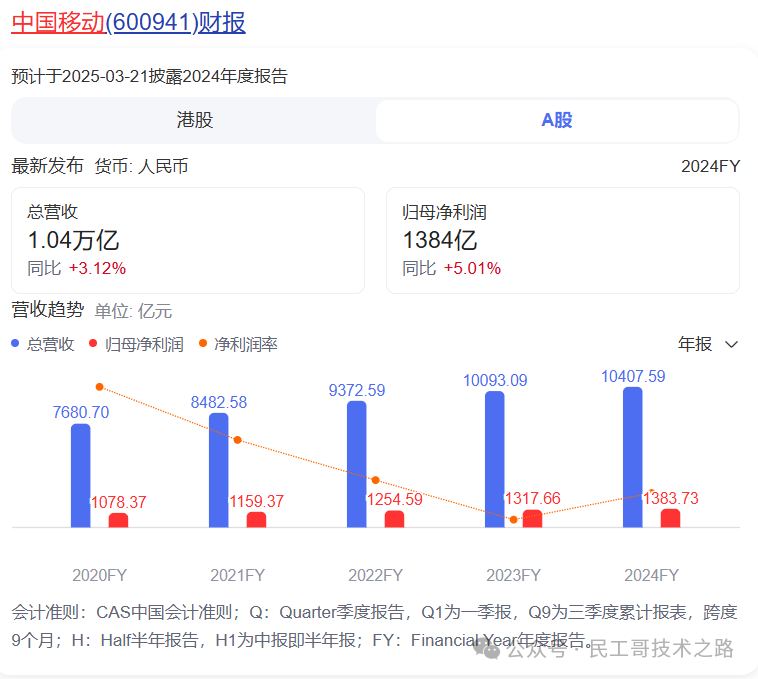The height and width of the screenshot is (679, 758).
Task: Click the 同比 +5.01% growth text
Action: (x=452, y=268)
